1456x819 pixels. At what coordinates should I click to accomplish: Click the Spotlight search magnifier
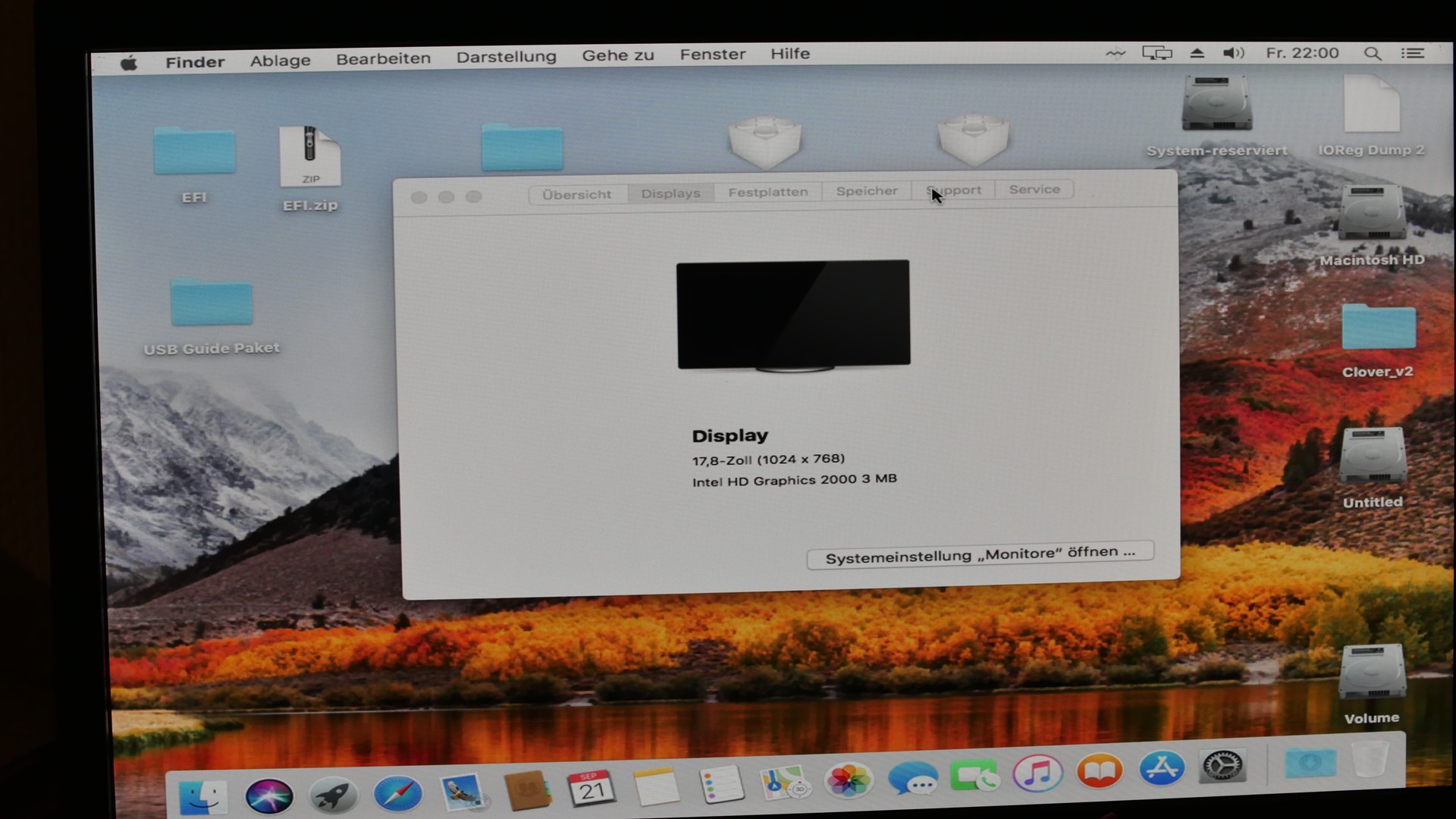point(1372,53)
